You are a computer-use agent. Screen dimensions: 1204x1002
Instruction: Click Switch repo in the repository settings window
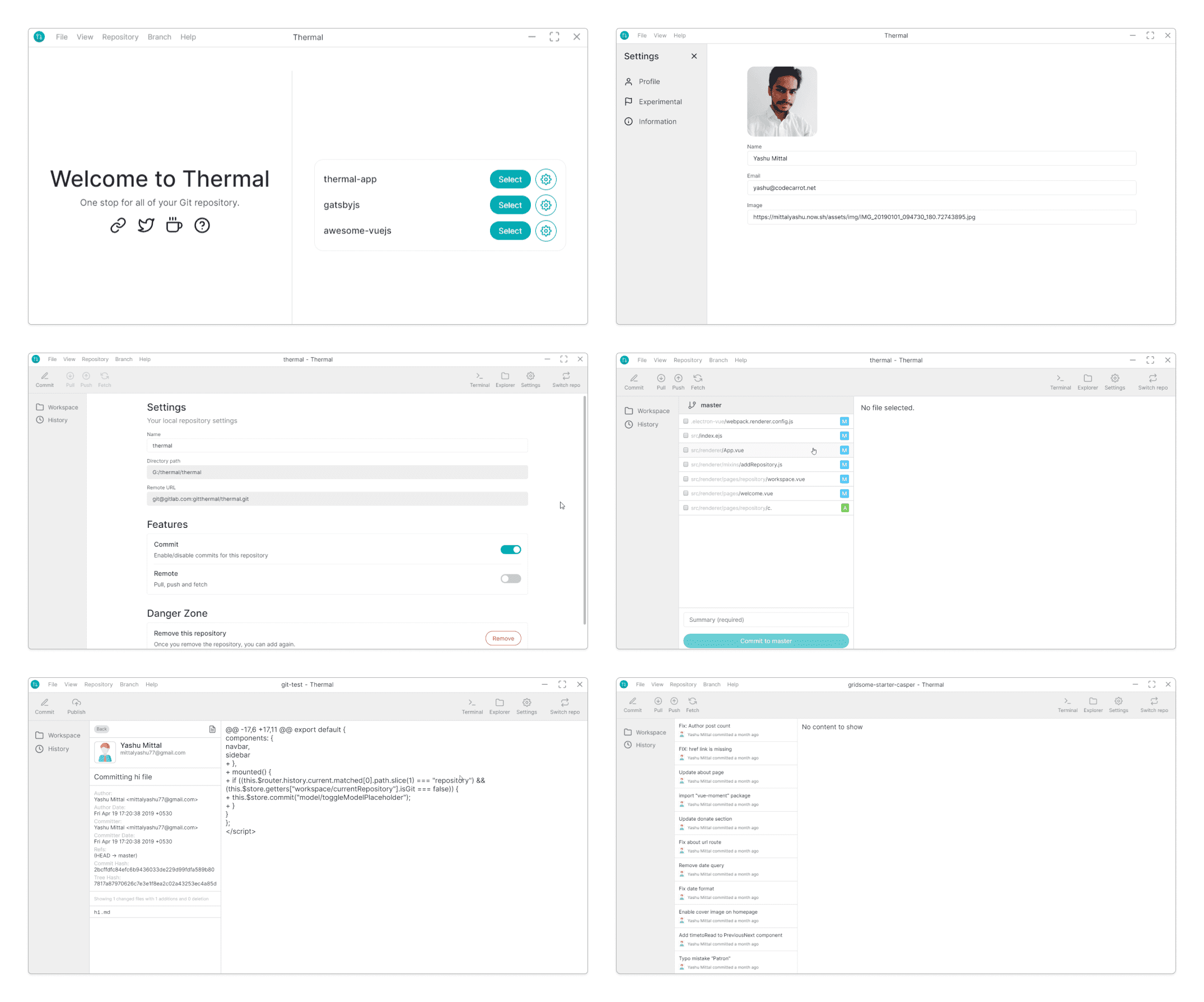pos(567,380)
